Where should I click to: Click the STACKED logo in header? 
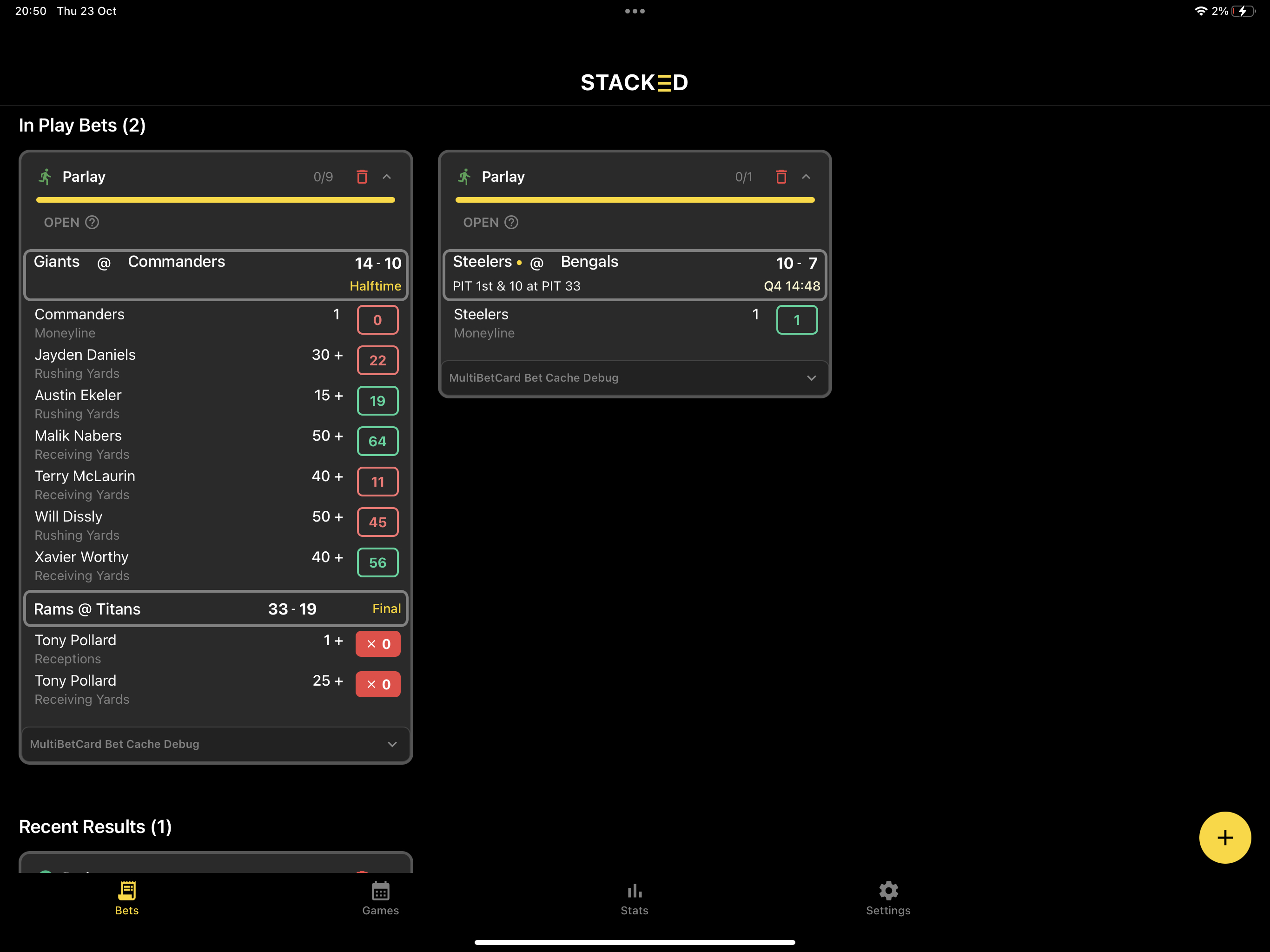(x=635, y=83)
